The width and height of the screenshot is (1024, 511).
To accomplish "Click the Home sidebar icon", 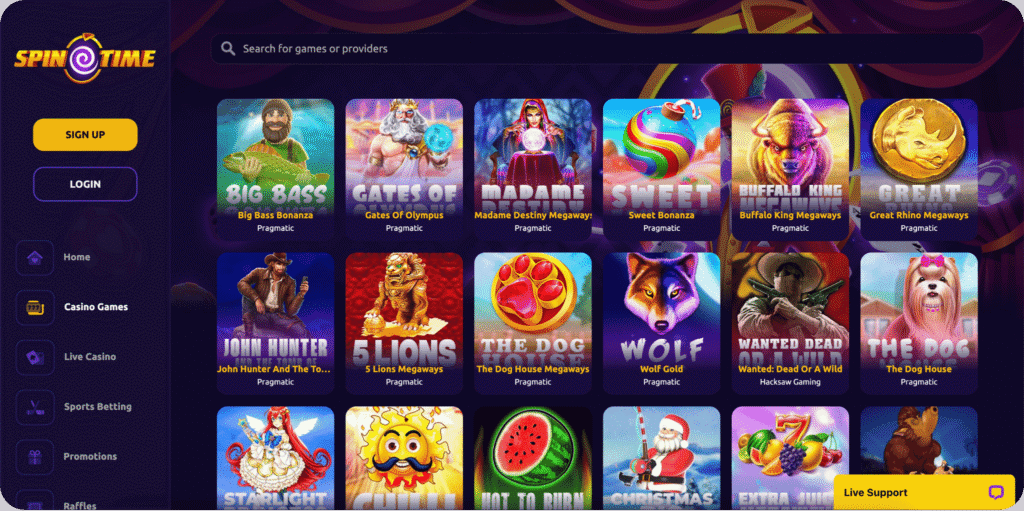I will click(35, 257).
